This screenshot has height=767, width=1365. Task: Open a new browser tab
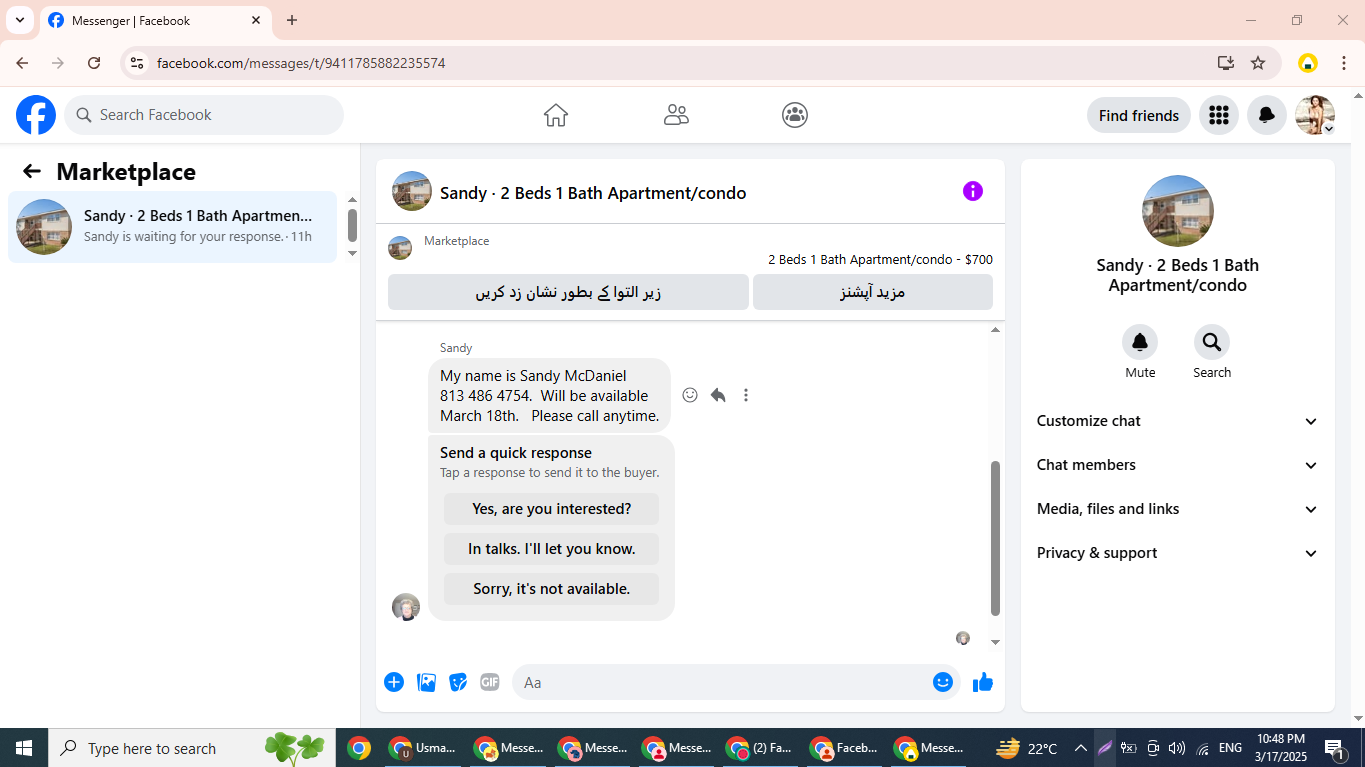(292, 20)
